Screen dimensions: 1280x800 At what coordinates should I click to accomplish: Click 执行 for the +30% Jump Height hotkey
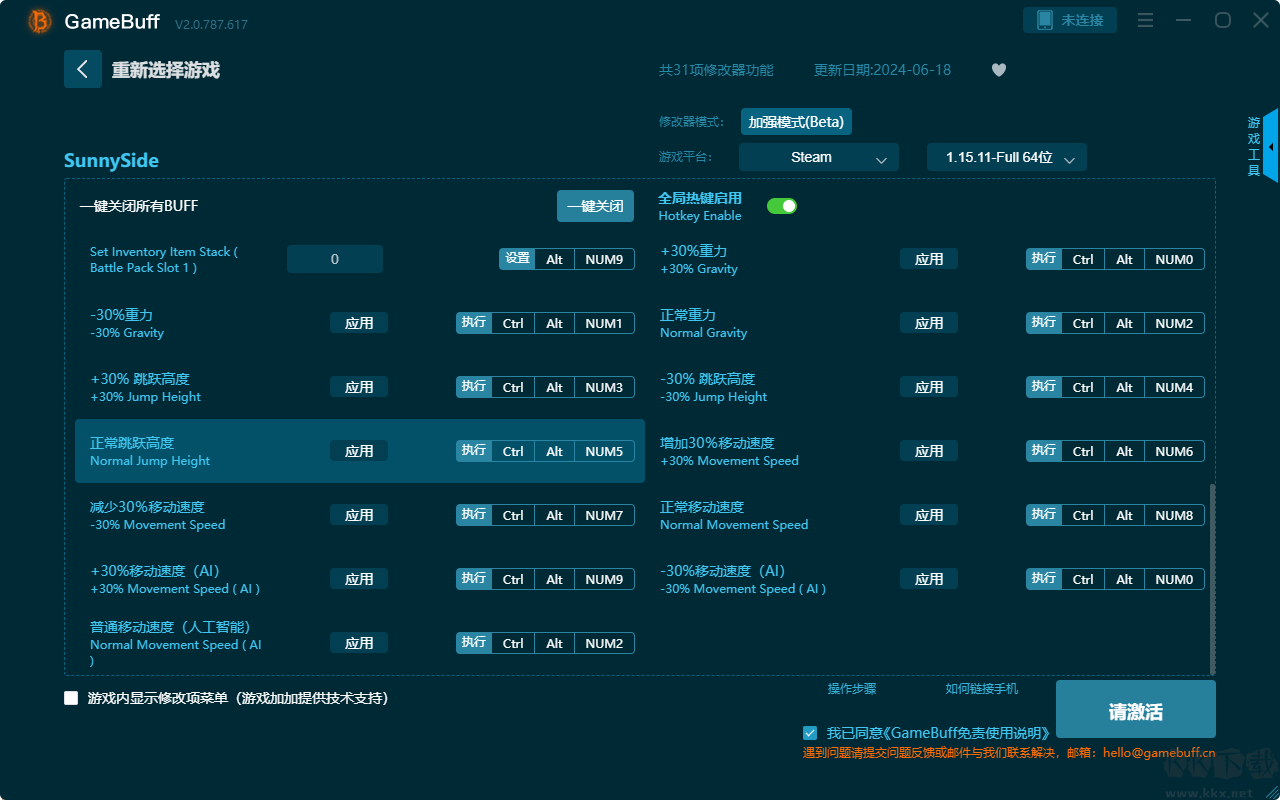(x=474, y=387)
